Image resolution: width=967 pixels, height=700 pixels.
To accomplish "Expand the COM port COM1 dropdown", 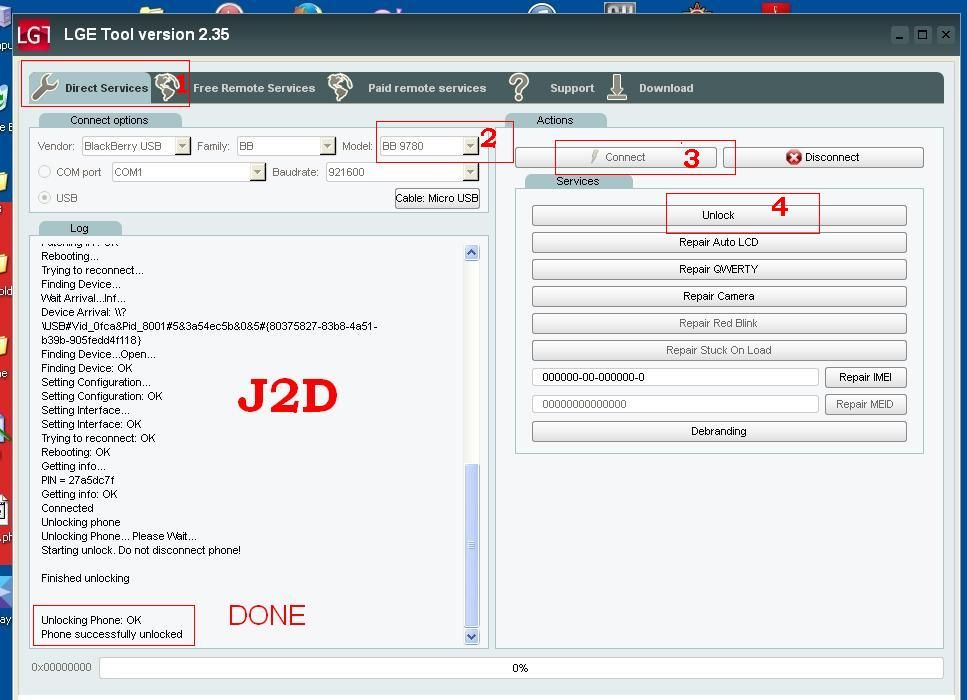I will [258, 171].
